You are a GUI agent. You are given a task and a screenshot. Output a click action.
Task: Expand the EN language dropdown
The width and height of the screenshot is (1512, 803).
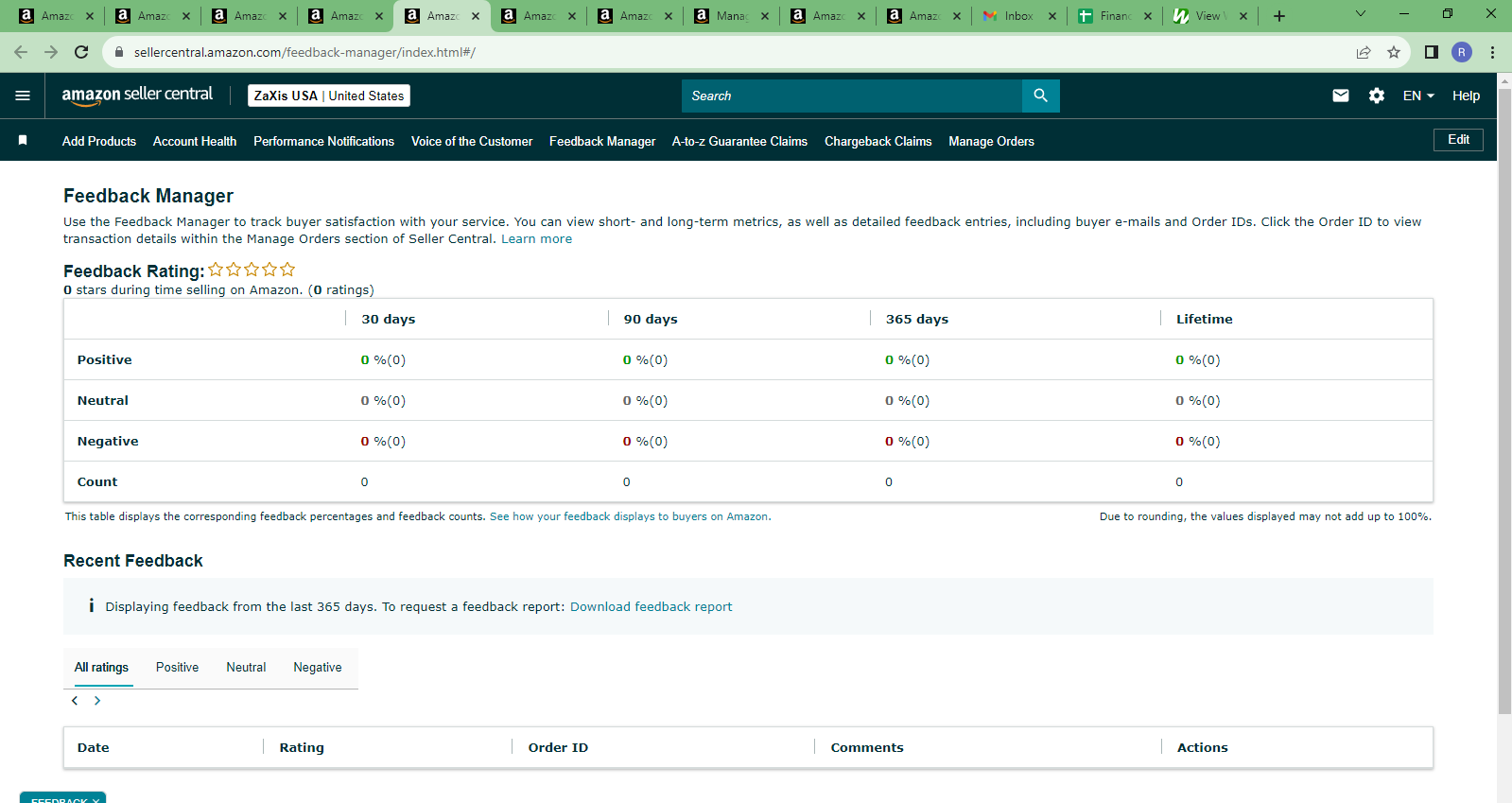point(1418,96)
